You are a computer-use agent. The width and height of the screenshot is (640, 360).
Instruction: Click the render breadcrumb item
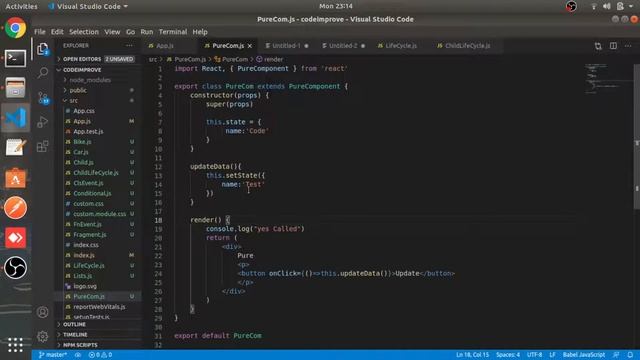269,59
